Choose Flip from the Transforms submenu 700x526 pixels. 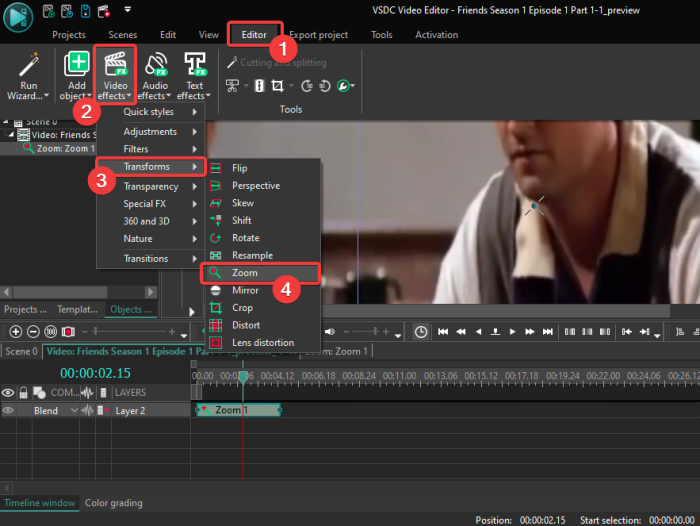coord(263,168)
